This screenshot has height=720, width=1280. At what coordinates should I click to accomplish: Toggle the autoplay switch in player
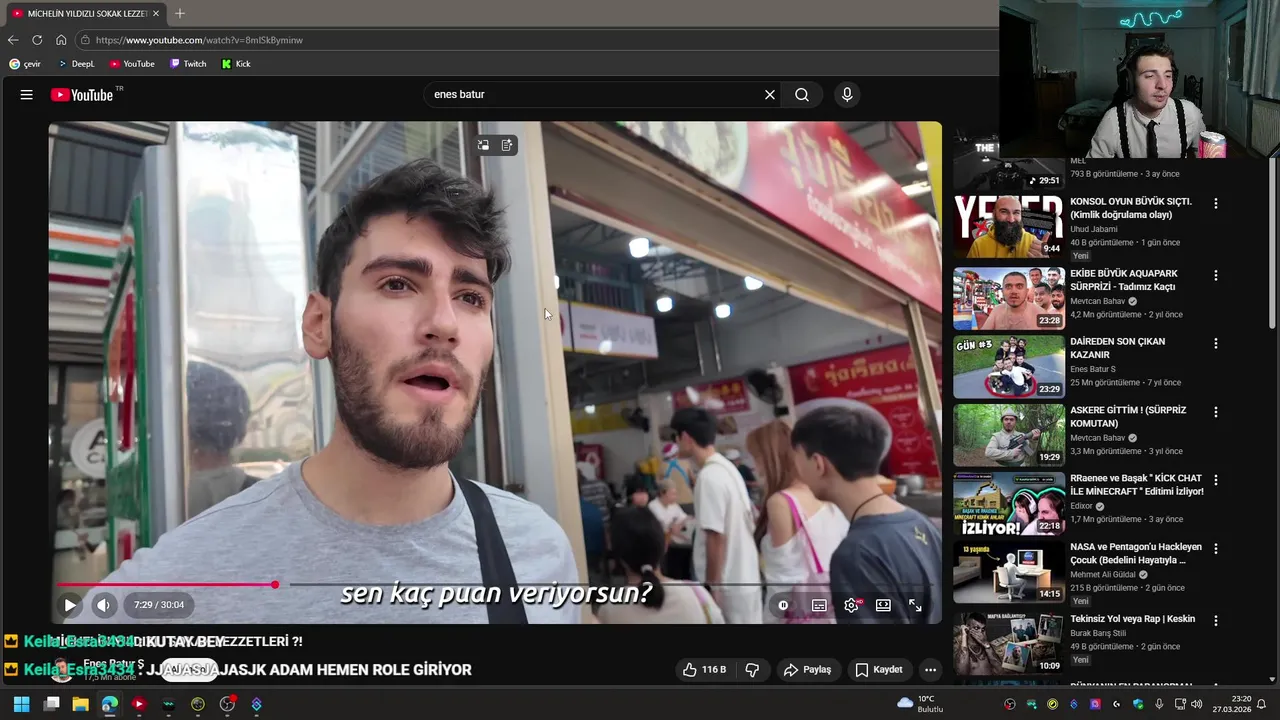(x=783, y=605)
